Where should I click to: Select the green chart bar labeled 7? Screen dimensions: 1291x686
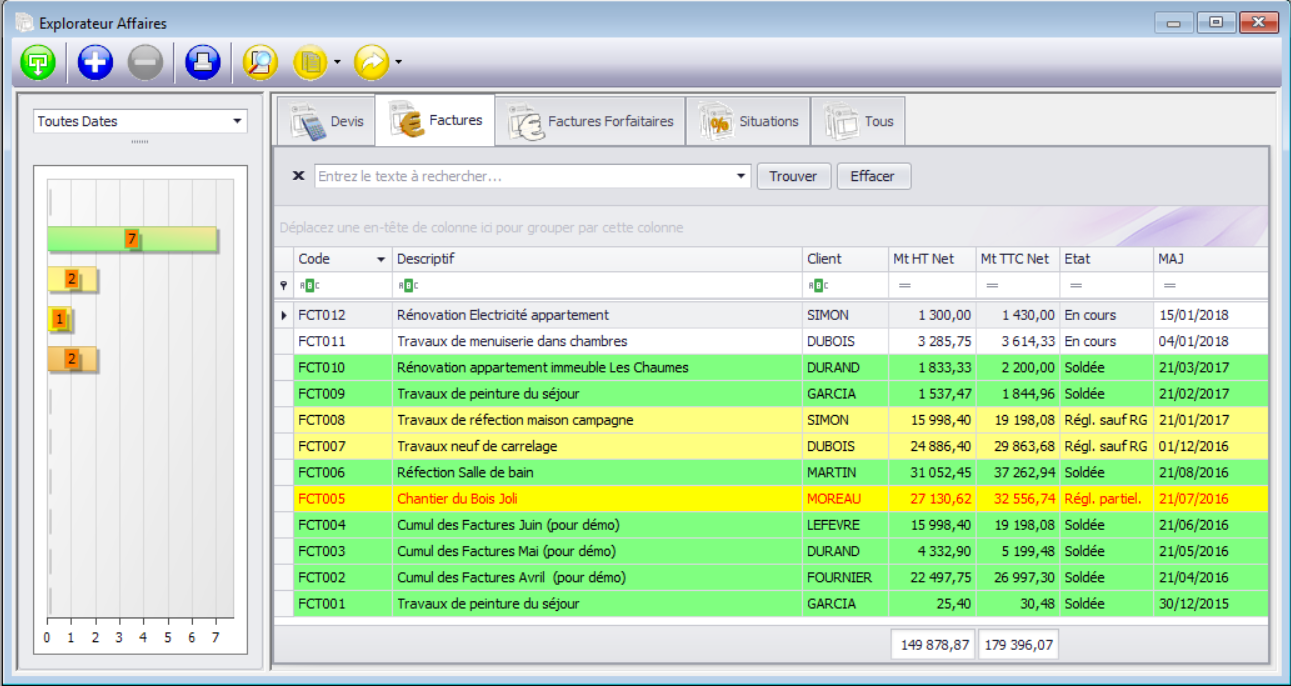coord(132,239)
